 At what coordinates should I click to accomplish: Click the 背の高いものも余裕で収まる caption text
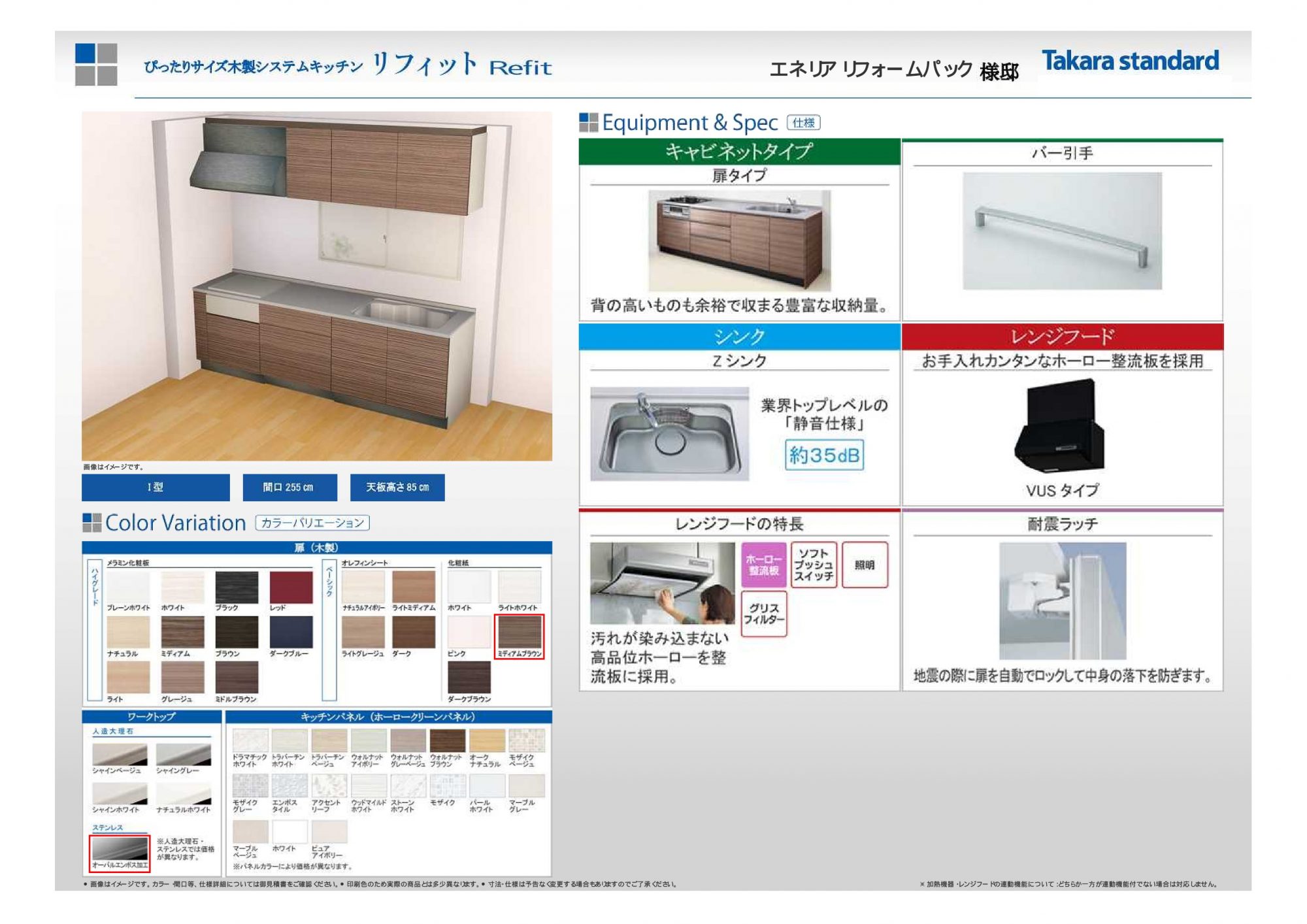(x=739, y=305)
